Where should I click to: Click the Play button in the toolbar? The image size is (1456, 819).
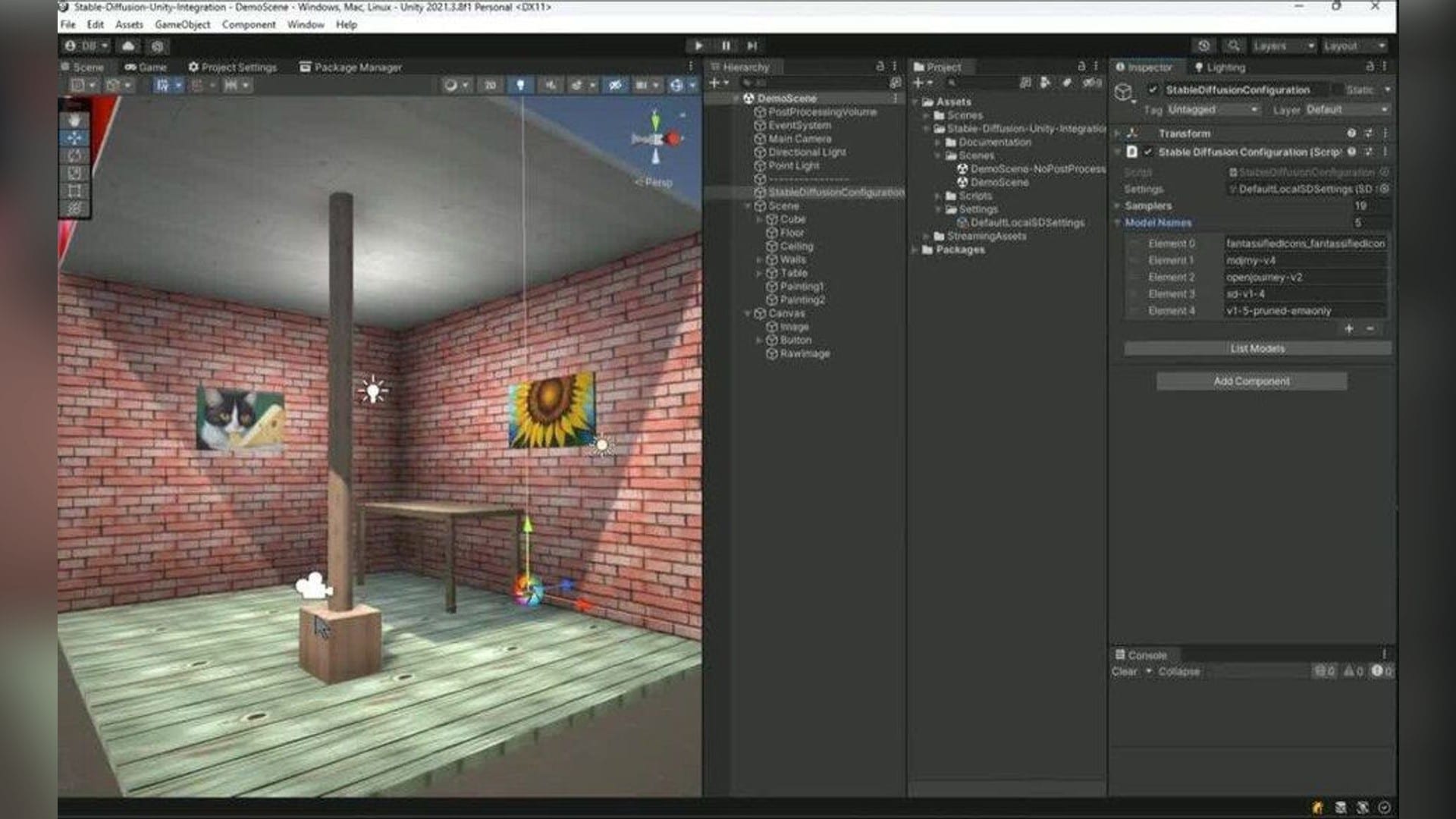tap(698, 46)
